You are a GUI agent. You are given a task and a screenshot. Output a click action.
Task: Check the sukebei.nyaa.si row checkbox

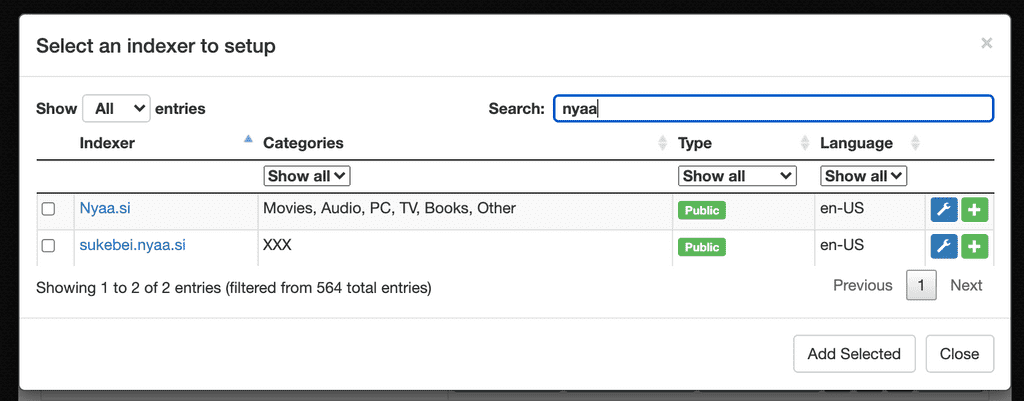(x=48, y=246)
